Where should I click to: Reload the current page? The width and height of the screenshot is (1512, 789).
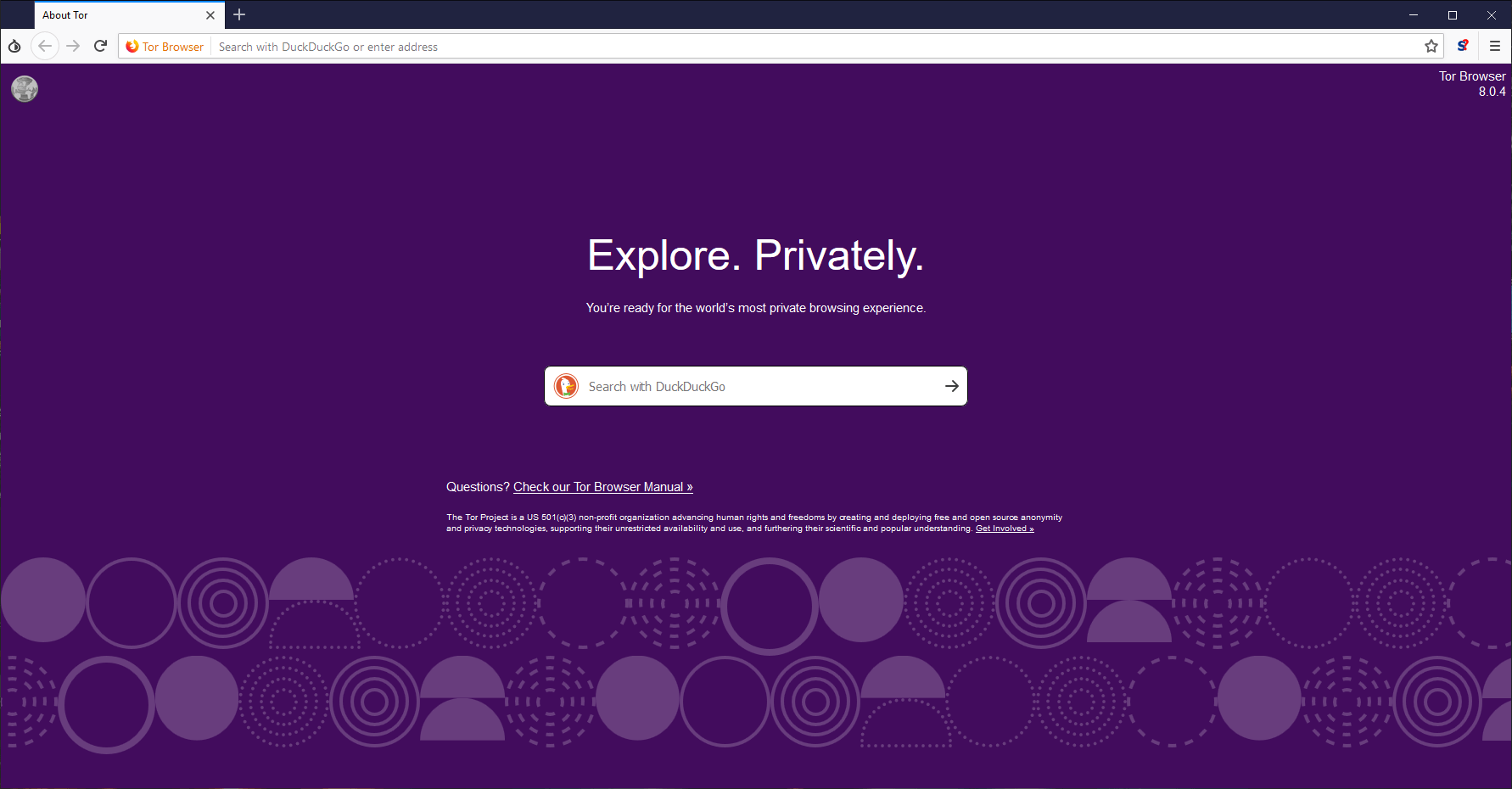[100, 46]
